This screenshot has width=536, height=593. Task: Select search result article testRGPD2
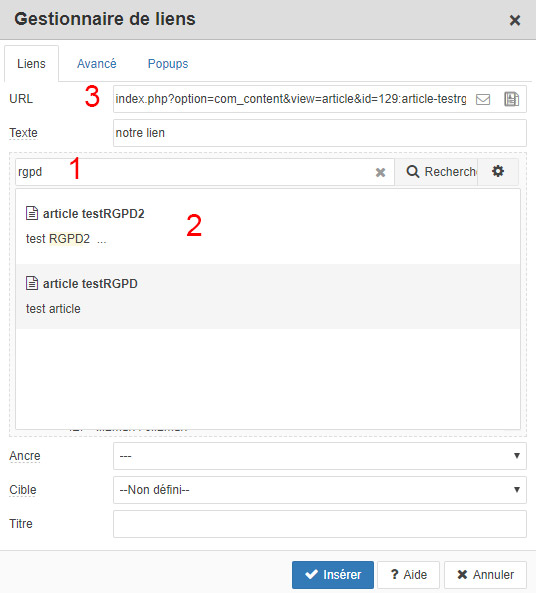268,227
